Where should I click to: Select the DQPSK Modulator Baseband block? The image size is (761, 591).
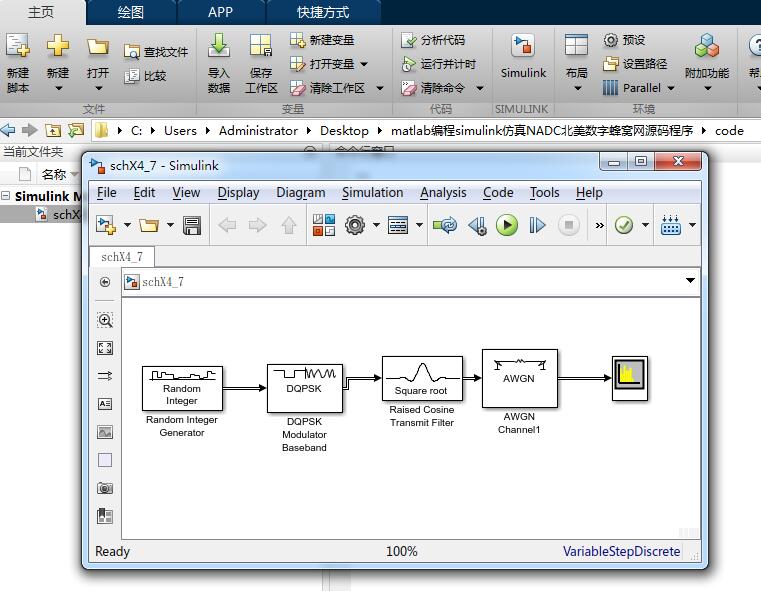pos(305,388)
